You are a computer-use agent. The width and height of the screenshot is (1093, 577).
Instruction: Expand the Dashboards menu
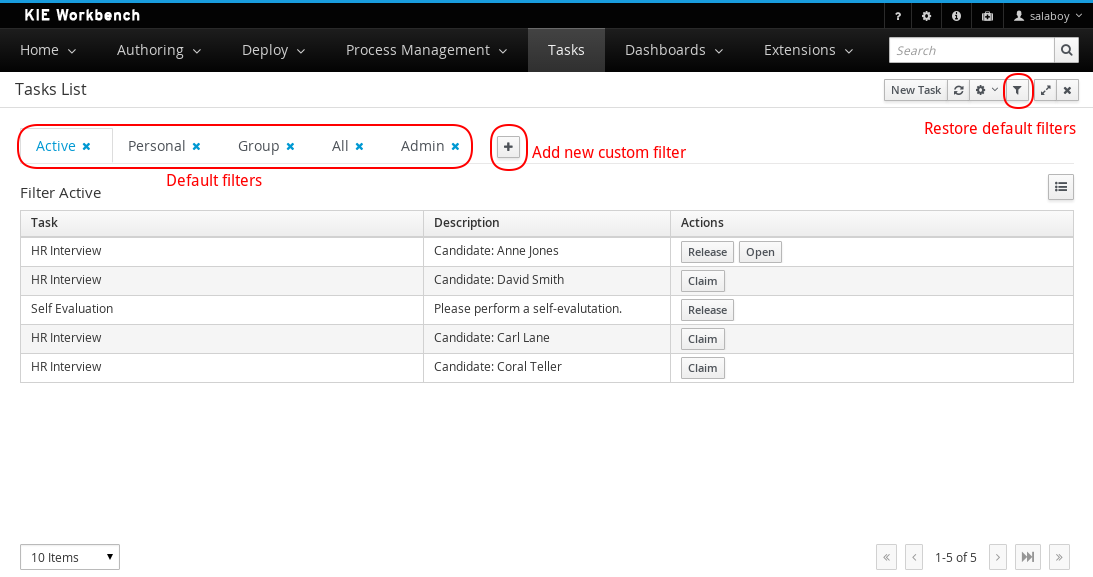[674, 50]
